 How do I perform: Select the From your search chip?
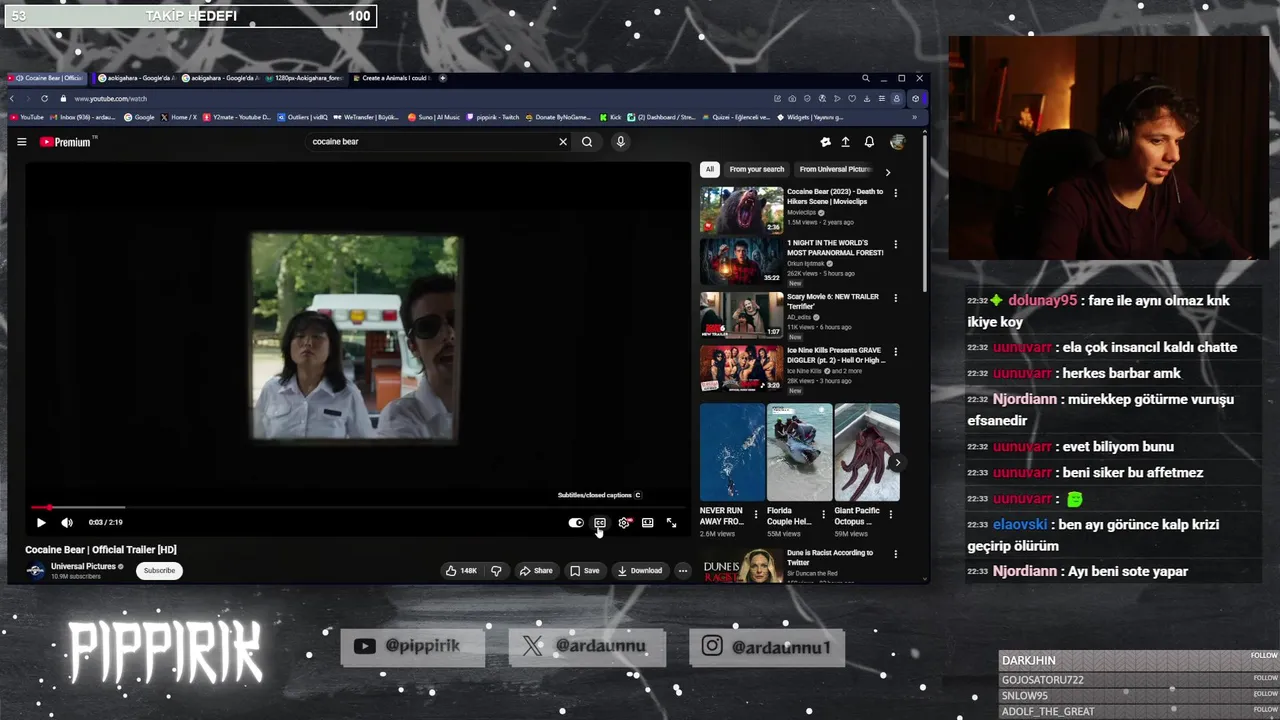[757, 169]
